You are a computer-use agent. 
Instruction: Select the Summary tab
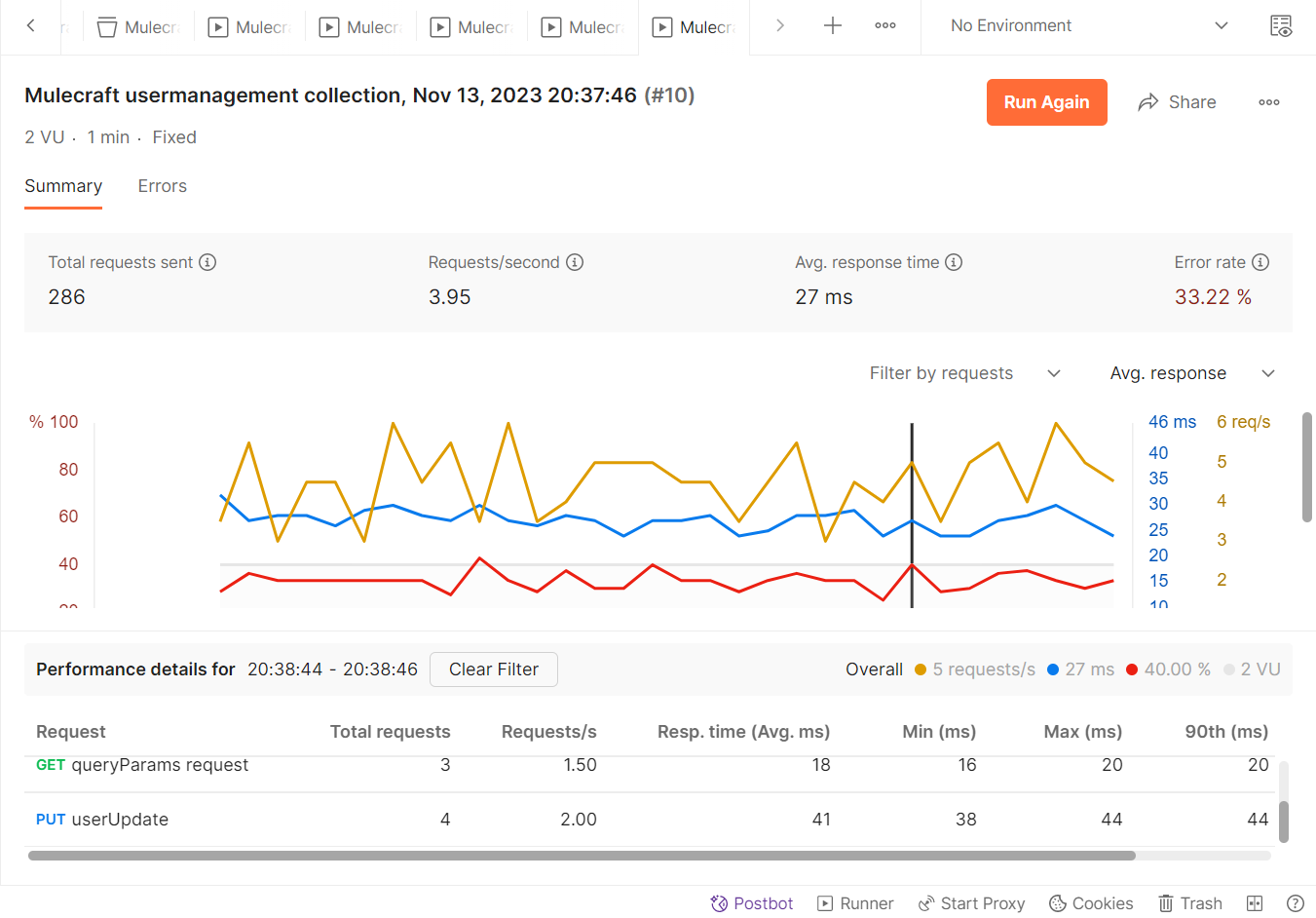tap(63, 186)
